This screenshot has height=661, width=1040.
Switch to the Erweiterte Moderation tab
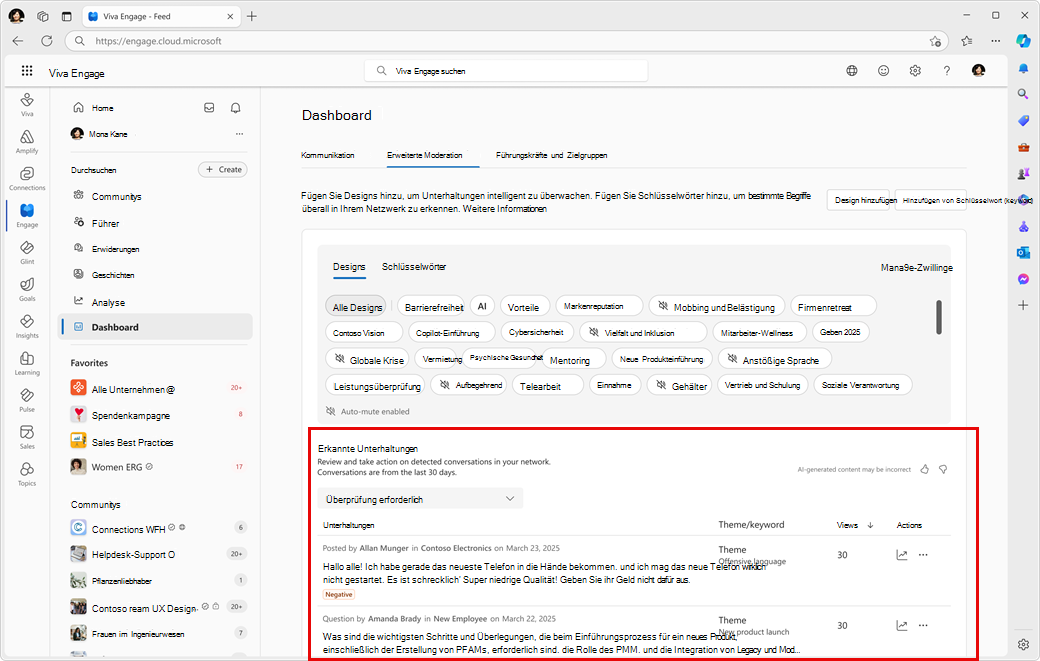tap(424, 155)
